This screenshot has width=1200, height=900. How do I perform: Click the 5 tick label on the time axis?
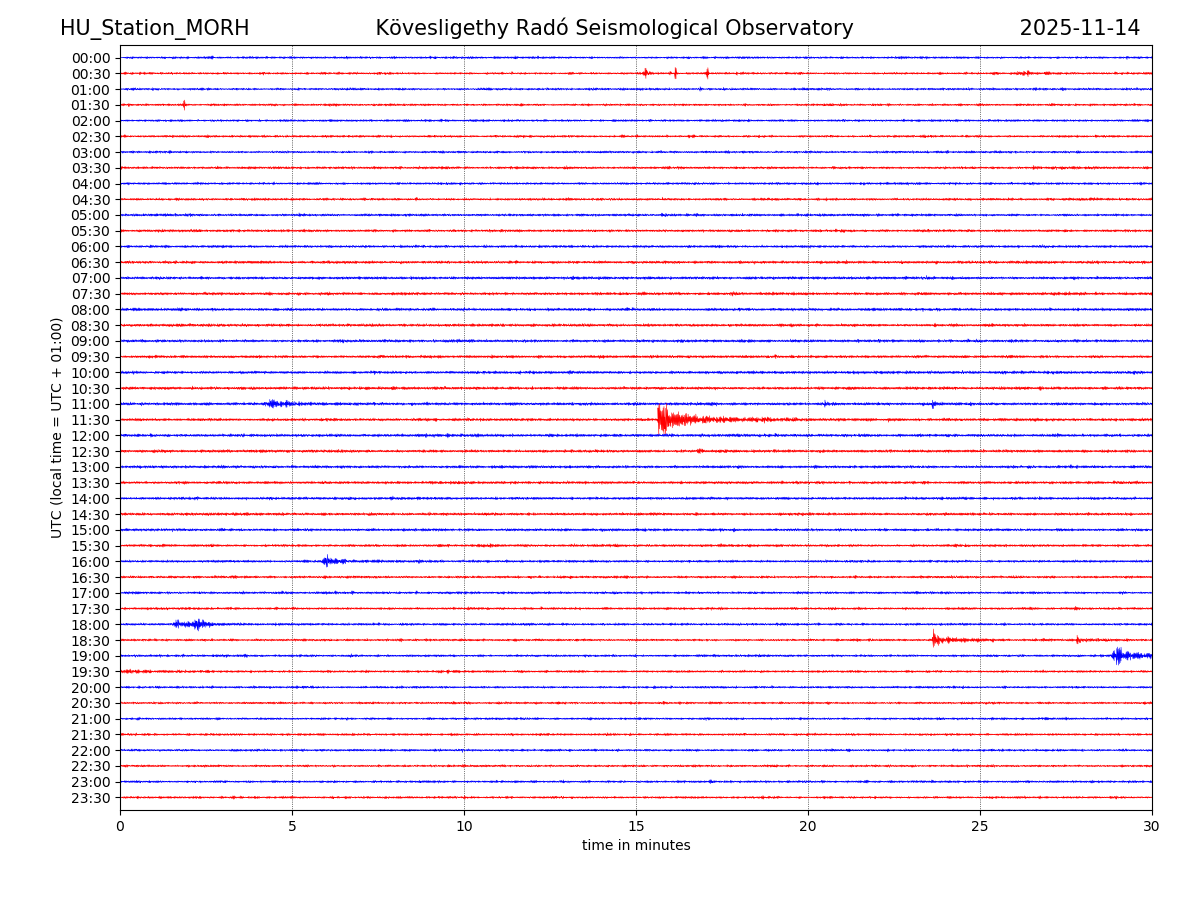tap(292, 826)
